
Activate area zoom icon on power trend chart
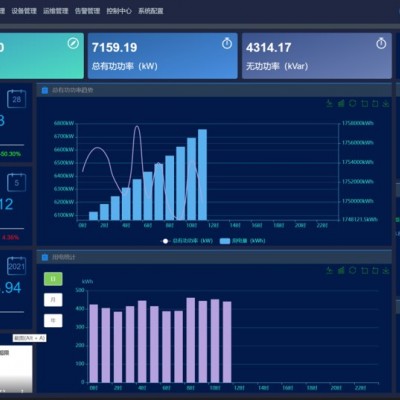(364, 103)
